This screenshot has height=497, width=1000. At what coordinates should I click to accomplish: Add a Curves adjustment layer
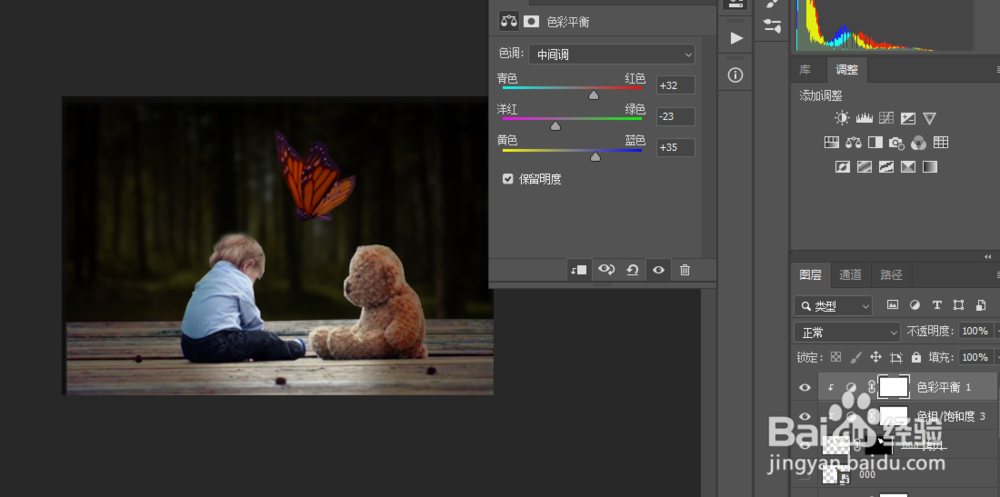click(x=886, y=118)
